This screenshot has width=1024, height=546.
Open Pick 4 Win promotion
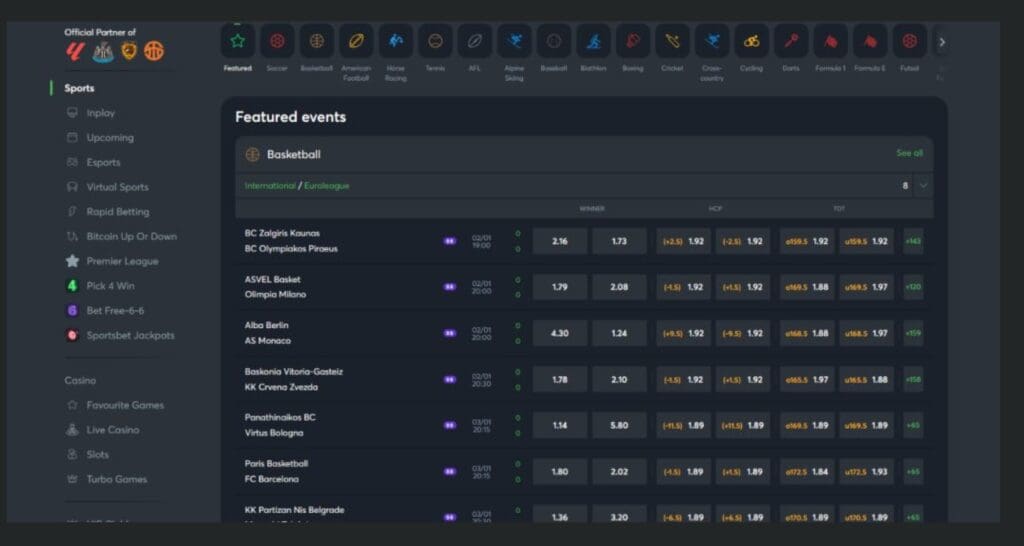[x=110, y=286]
